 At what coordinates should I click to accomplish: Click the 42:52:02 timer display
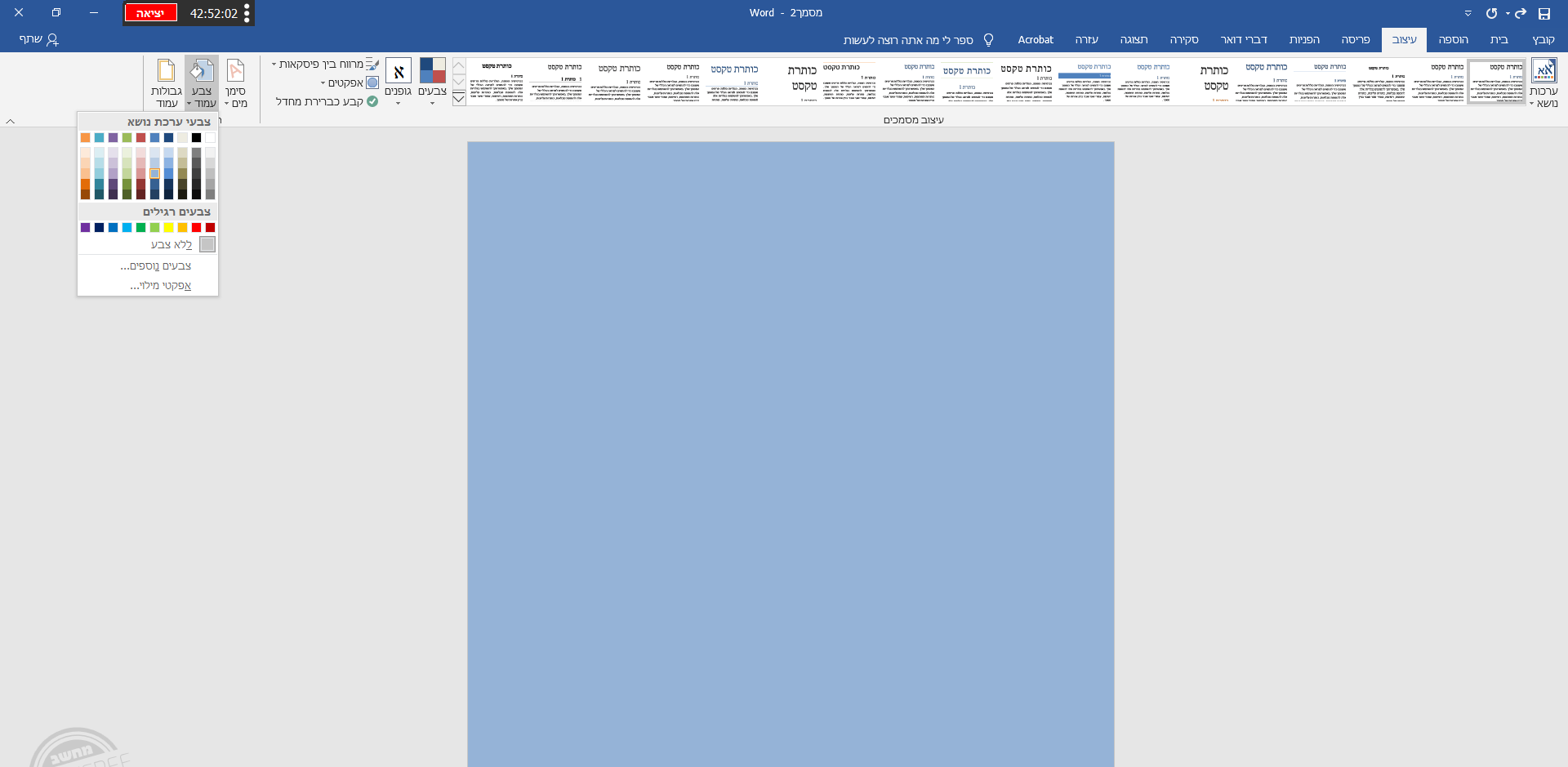[213, 13]
